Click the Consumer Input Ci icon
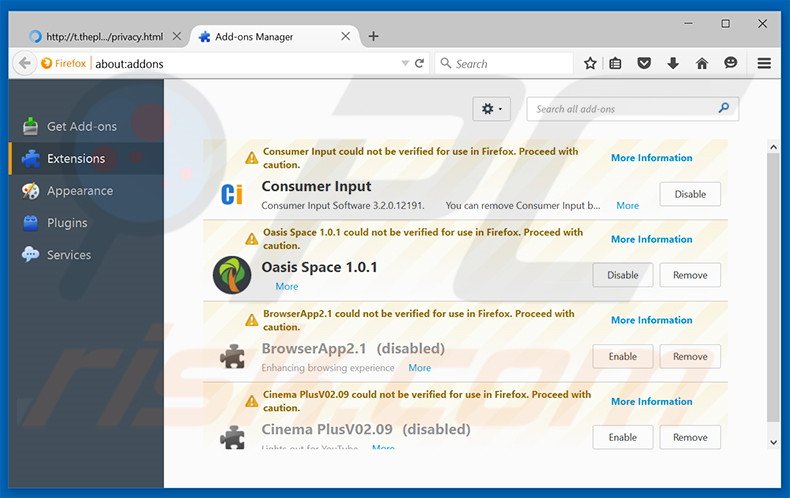 [232, 194]
